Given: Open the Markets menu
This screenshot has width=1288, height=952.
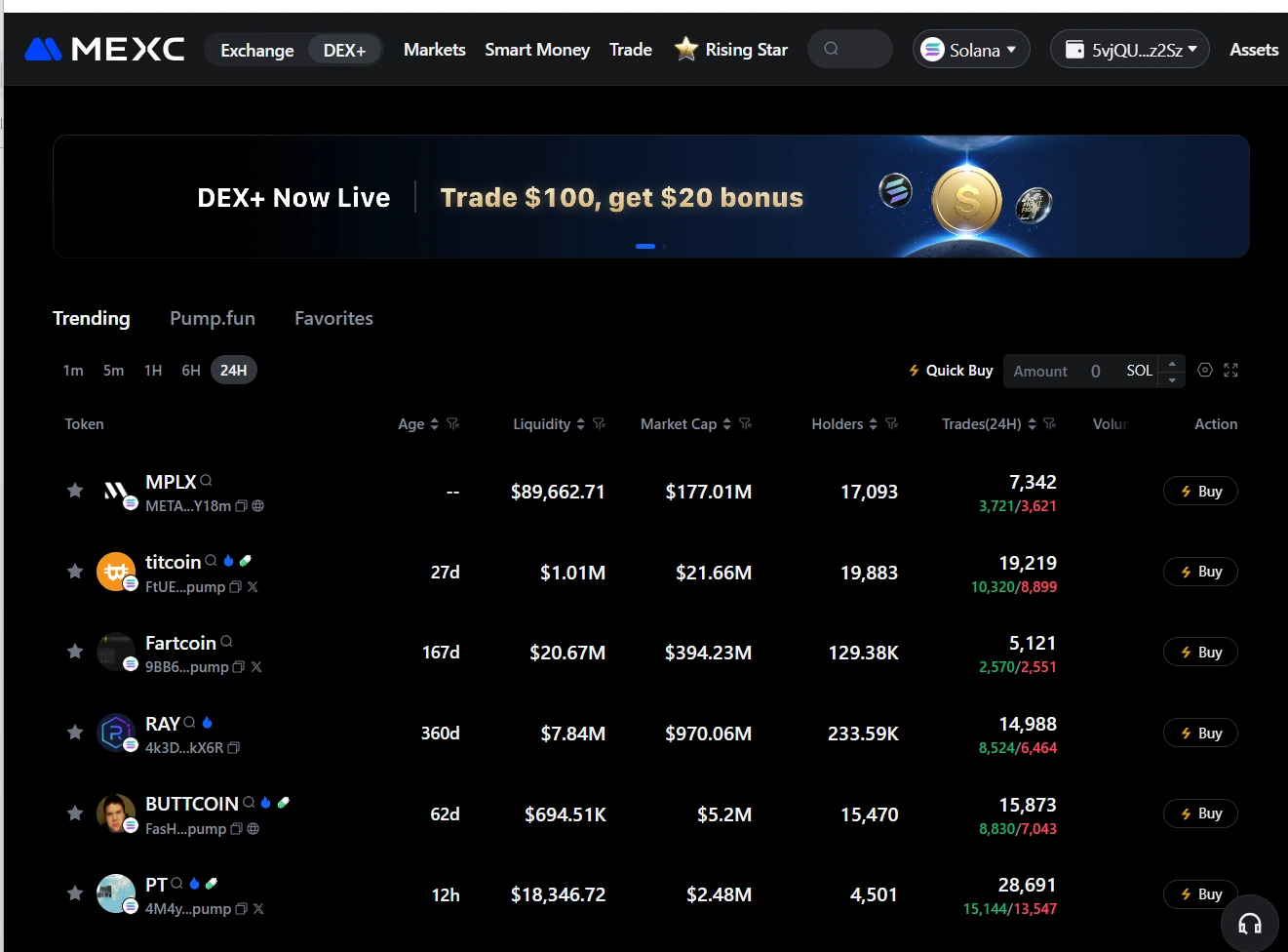Looking at the screenshot, I should (x=435, y=49).
